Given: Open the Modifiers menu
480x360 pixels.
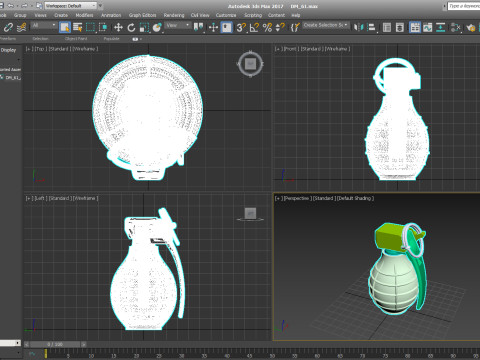Looking at the screenshot, I should point(84,15).
